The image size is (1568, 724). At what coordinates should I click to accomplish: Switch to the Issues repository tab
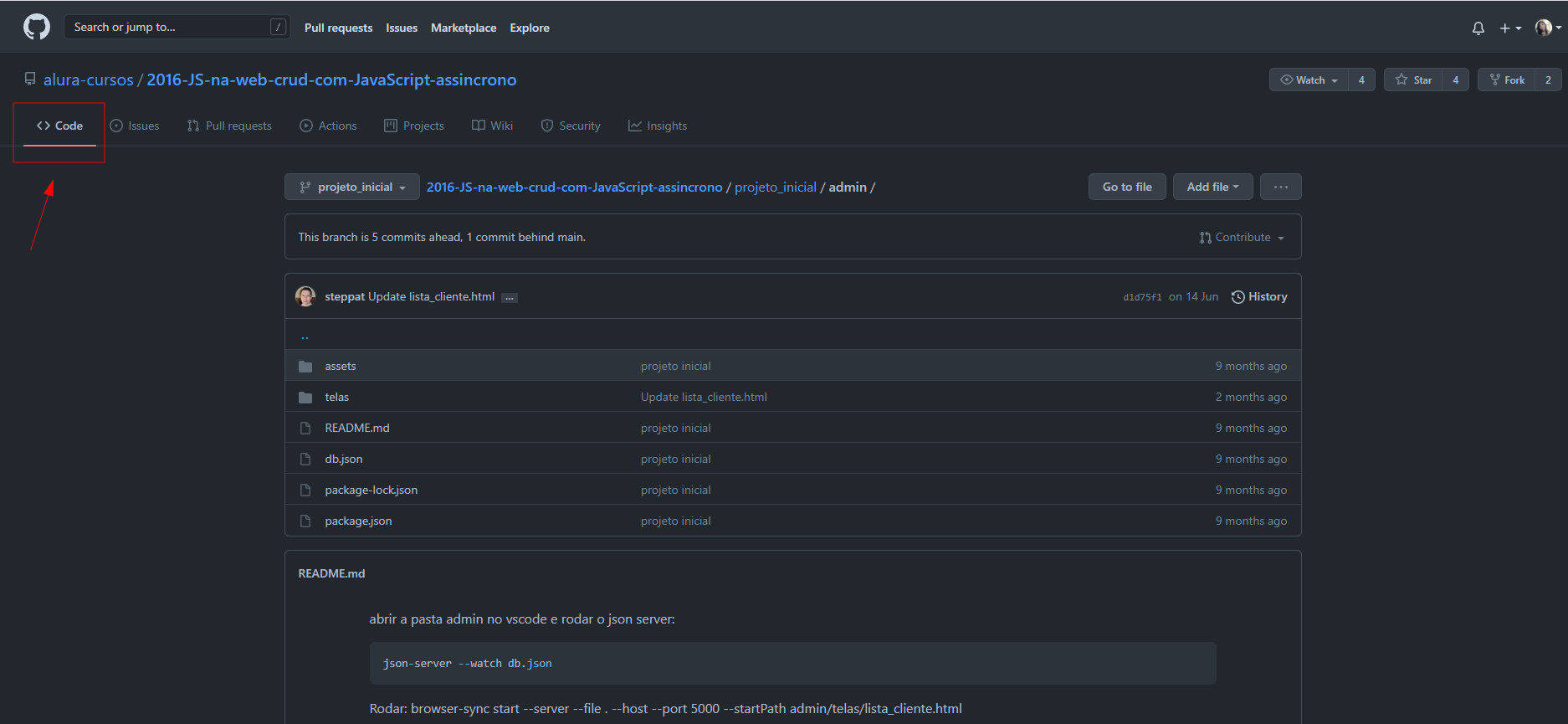click(135, 126)
